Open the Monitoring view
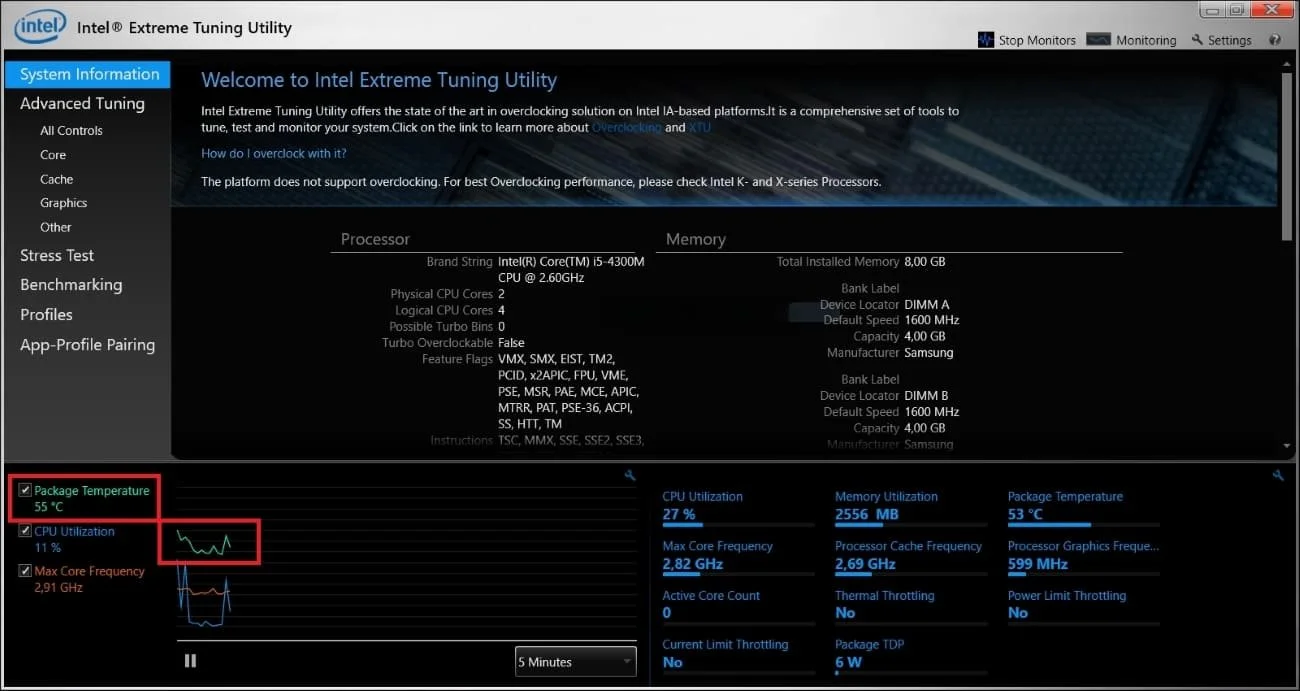1300x691 pixels. pyautogui.click(x=1132, y=40)
